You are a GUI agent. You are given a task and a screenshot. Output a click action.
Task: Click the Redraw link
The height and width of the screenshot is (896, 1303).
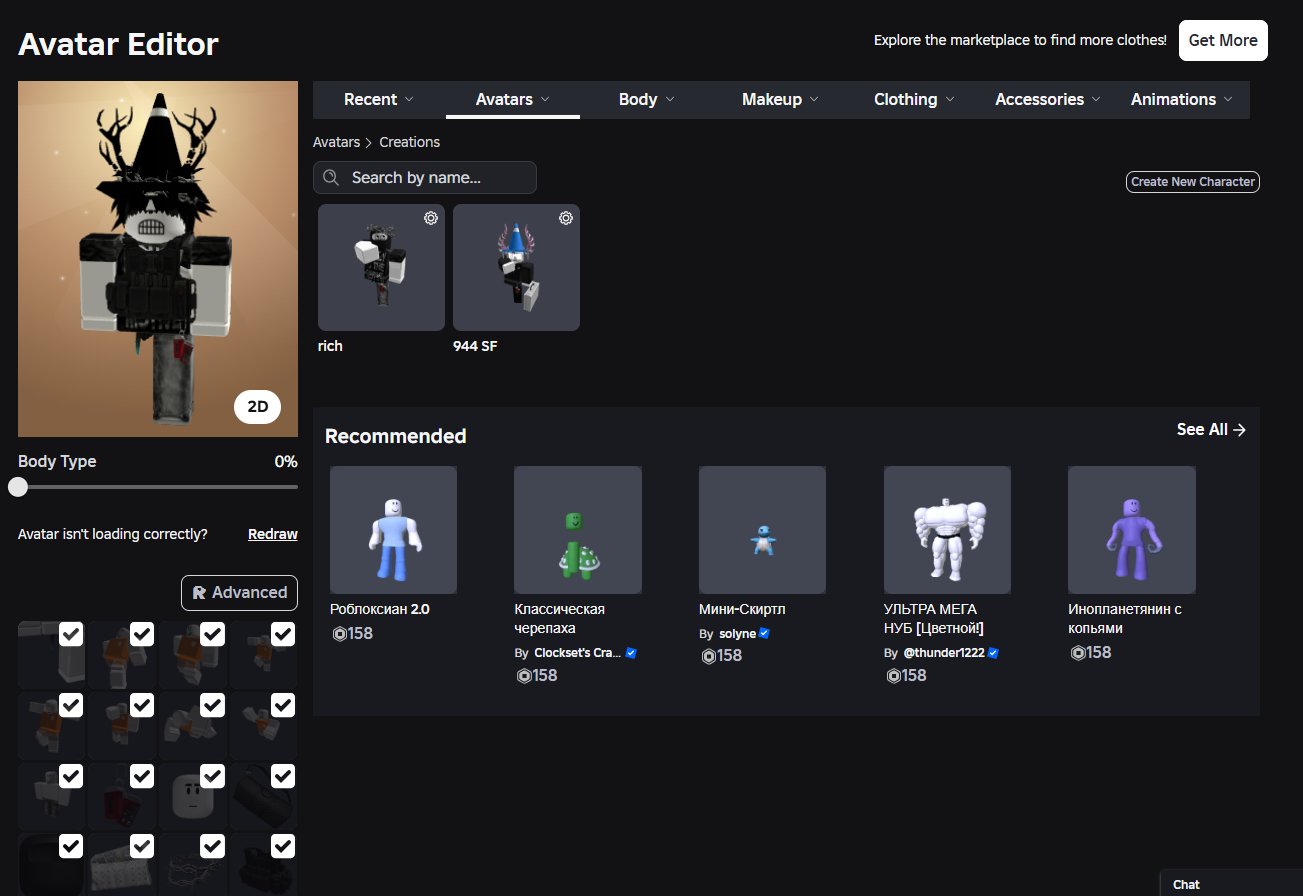coord(273,534)
